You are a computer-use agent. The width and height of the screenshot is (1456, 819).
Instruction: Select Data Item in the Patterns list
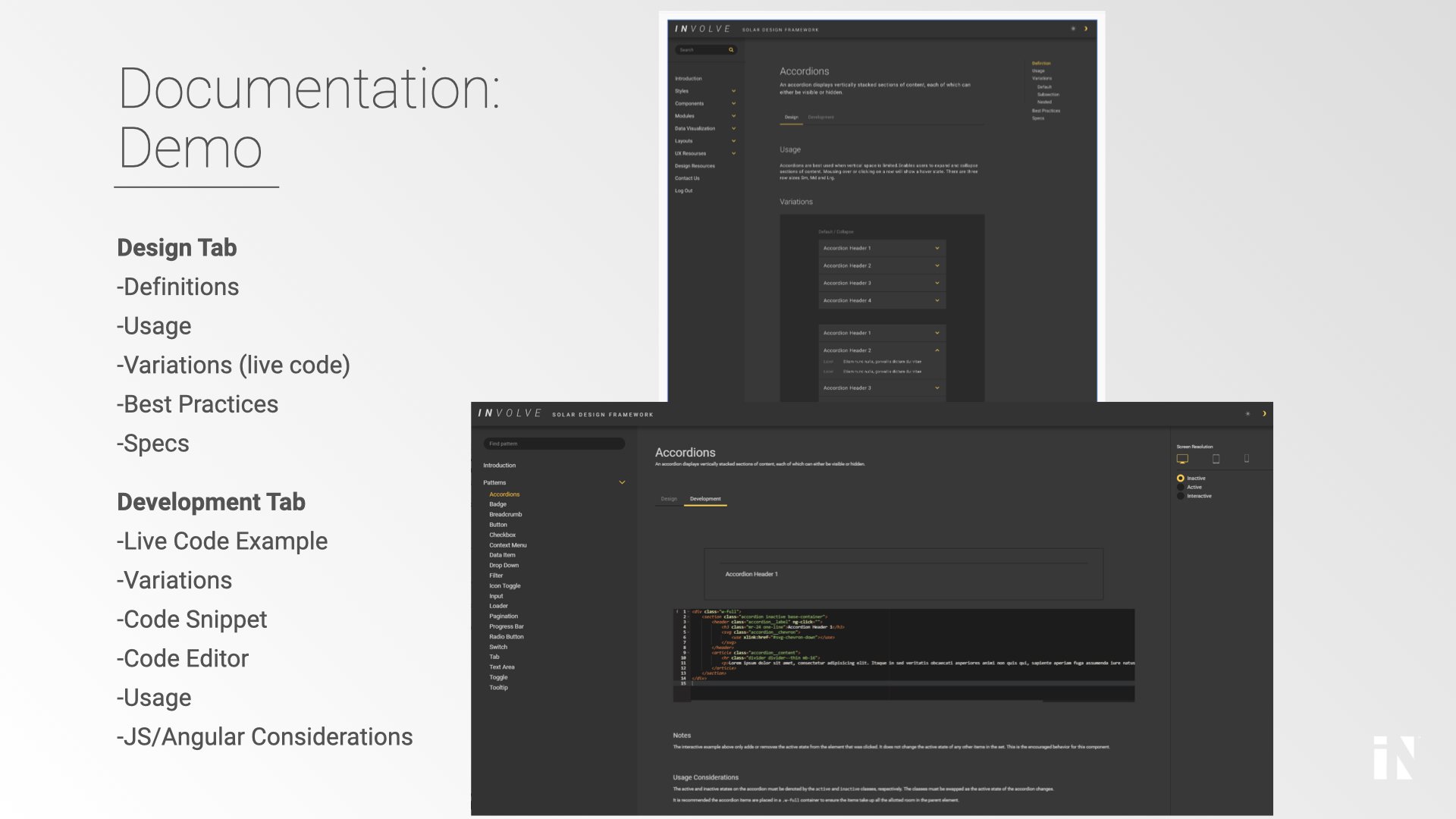(x=502, y=555)
